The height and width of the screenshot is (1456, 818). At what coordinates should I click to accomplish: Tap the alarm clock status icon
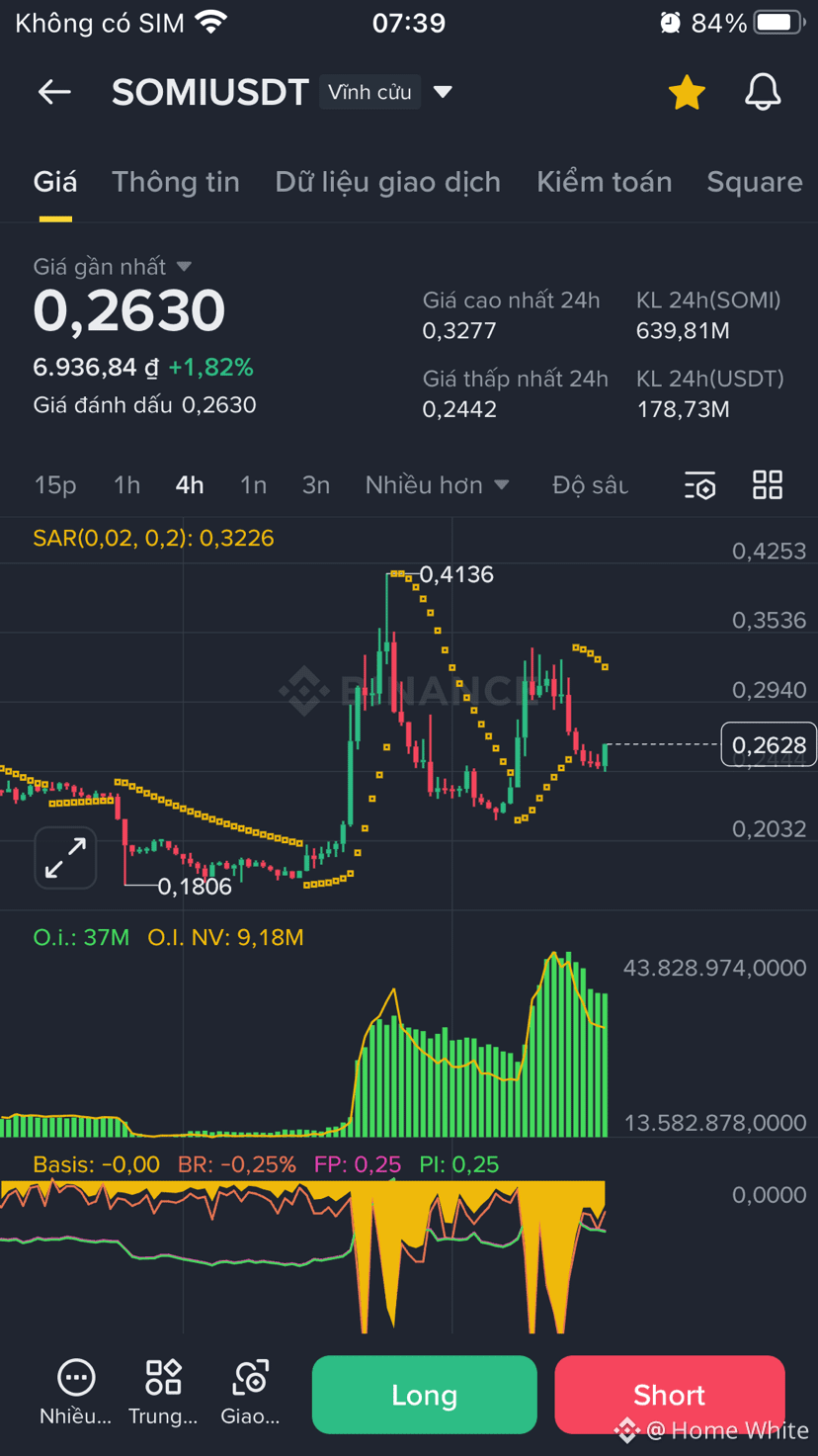pyautogui.click(x=671, y=22)
